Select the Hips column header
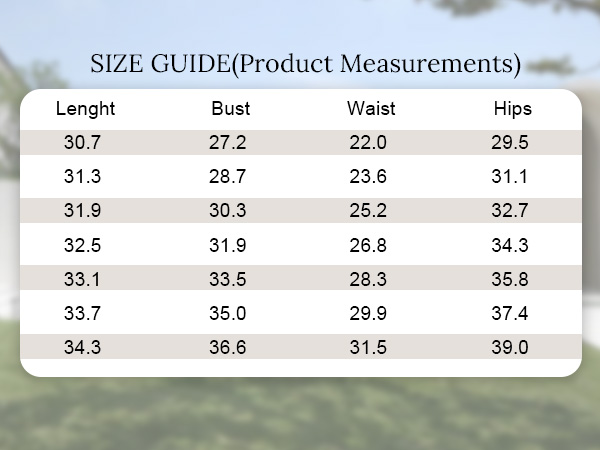 click(x=513, y=109)
